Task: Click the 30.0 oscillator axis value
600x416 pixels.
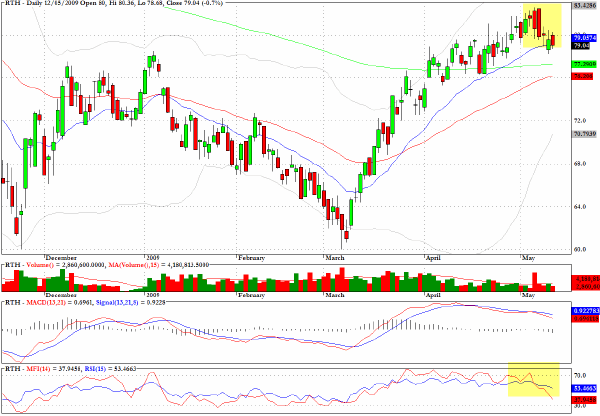Action: coord(580,405)
